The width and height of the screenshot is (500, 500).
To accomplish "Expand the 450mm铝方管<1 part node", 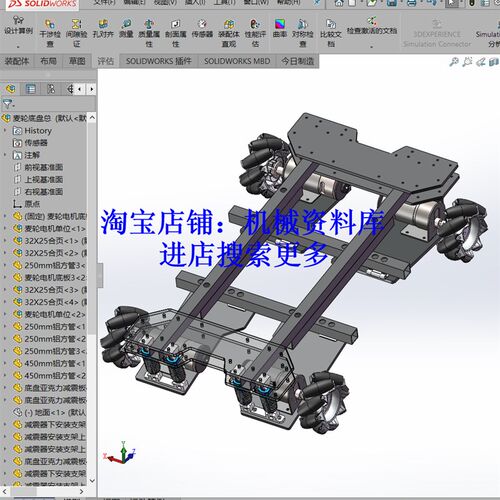I will pos(5,363).
